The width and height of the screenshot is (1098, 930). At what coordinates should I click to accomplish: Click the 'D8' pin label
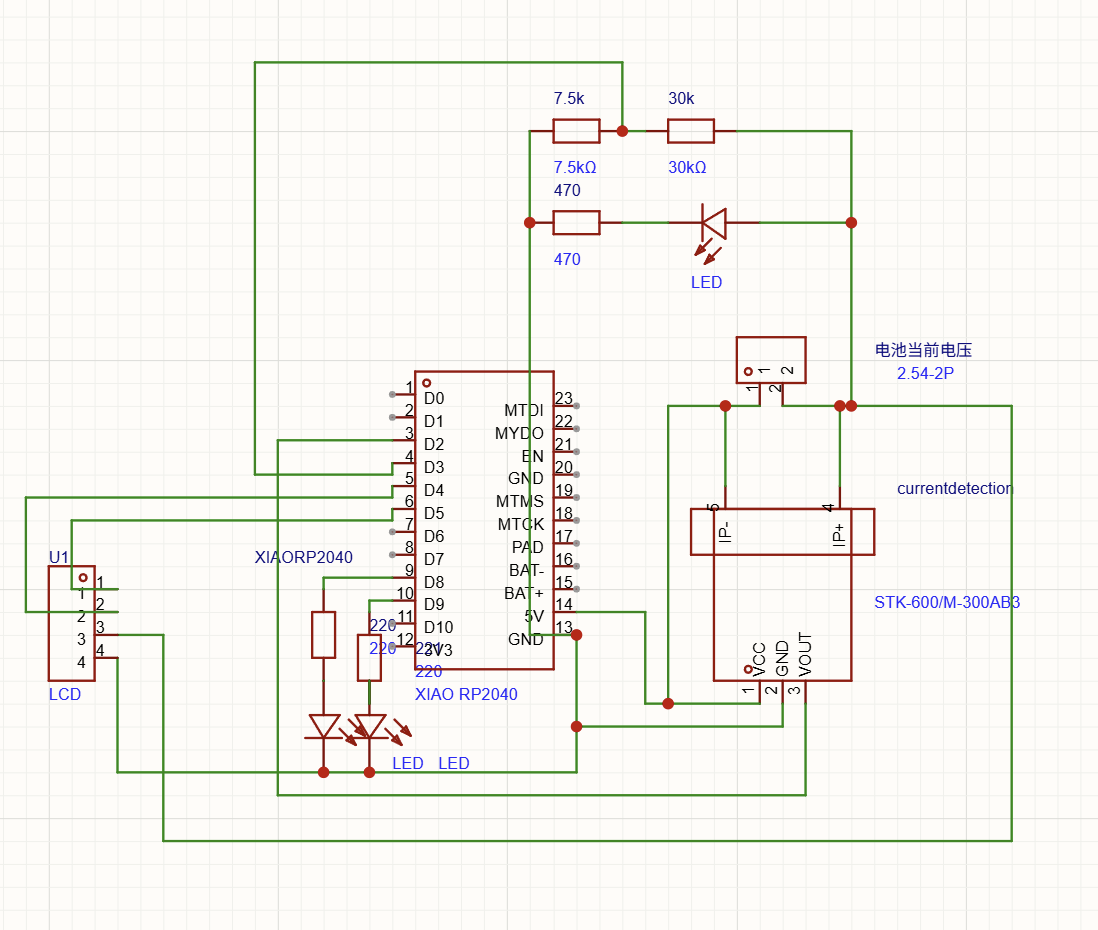[434, 582]
